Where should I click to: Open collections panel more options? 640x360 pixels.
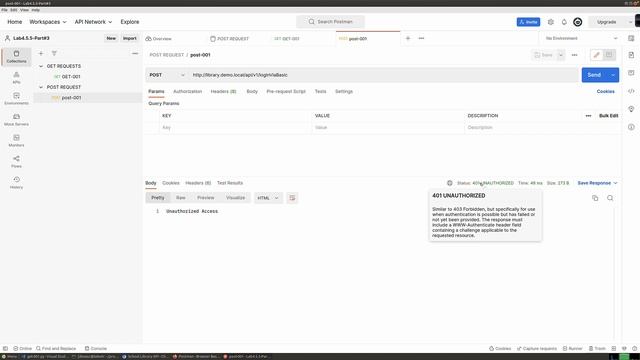click(135, 53)
